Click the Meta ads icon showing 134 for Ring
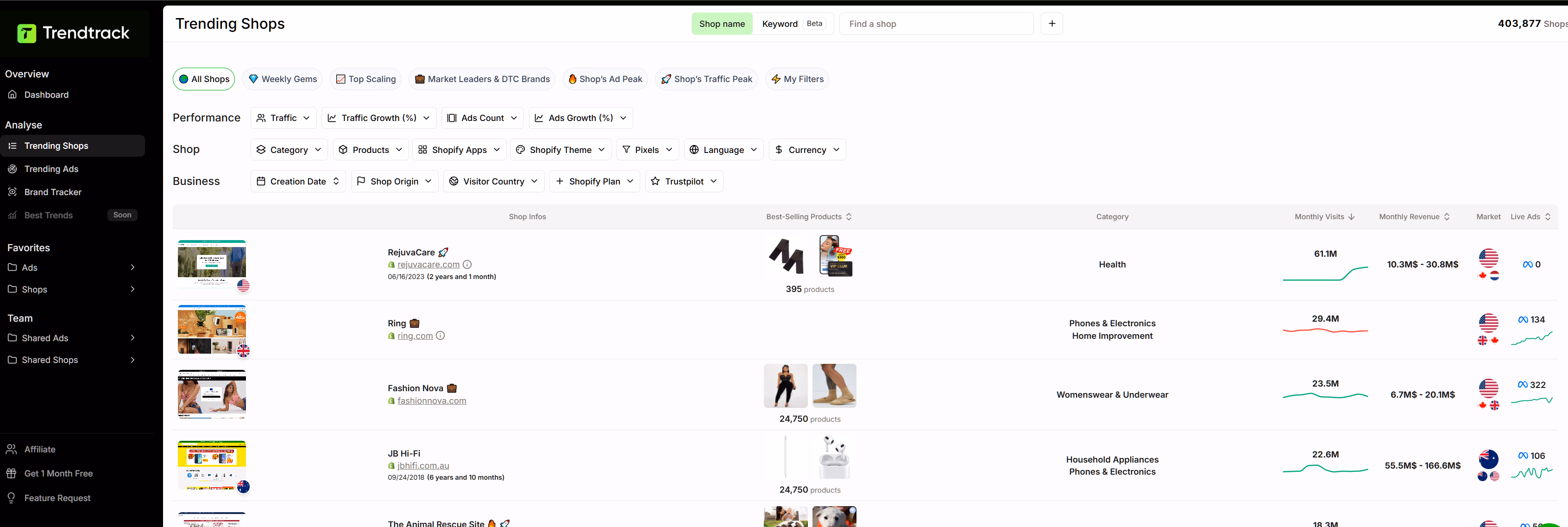Image resolution: width=1568 pixels, height=527 pixels. [x=1523, y=319]
